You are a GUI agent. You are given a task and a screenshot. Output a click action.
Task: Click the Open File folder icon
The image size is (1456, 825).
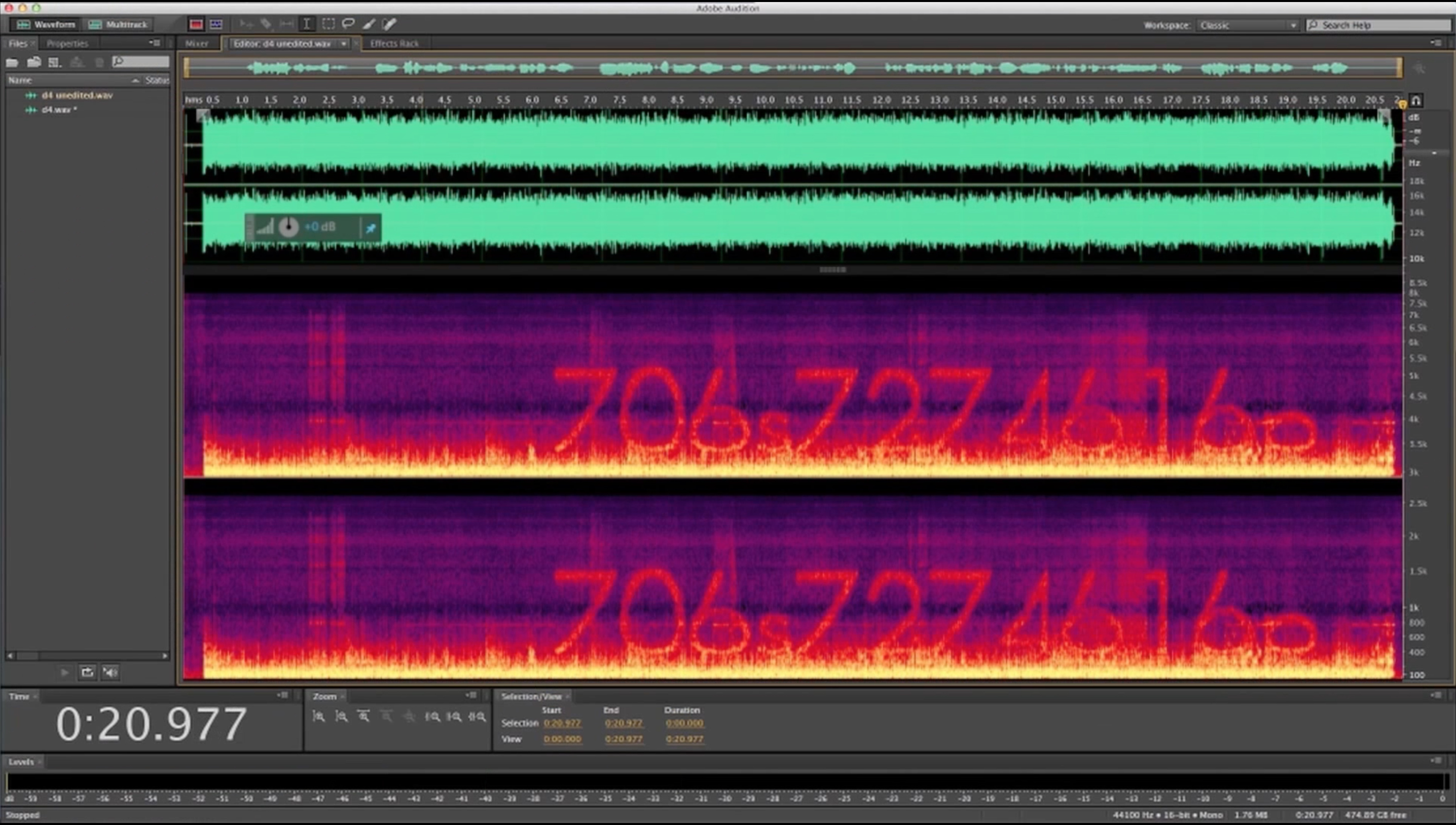coord(12,62)
